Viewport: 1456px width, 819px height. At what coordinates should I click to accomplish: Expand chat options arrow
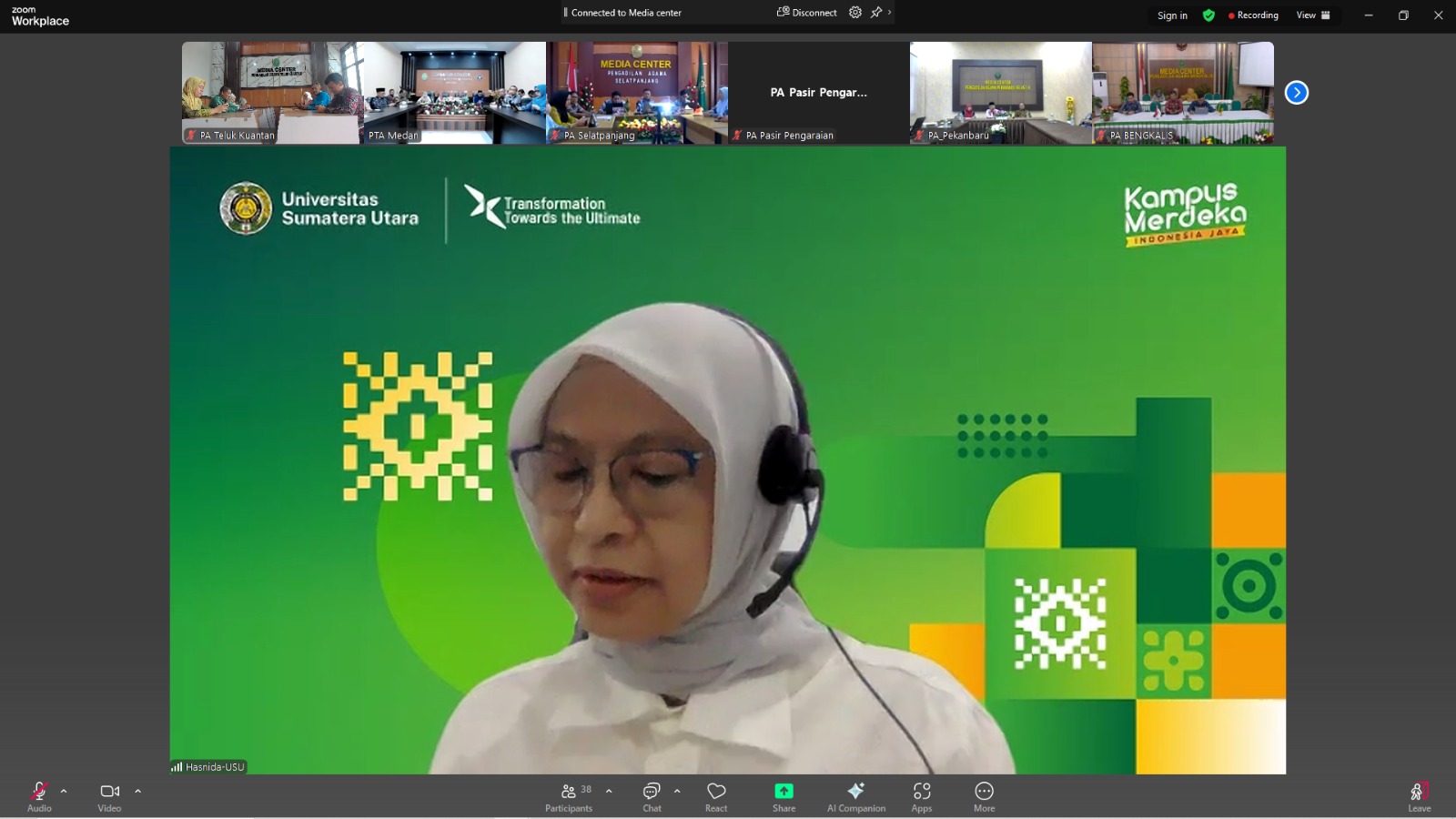coord(677,791)
